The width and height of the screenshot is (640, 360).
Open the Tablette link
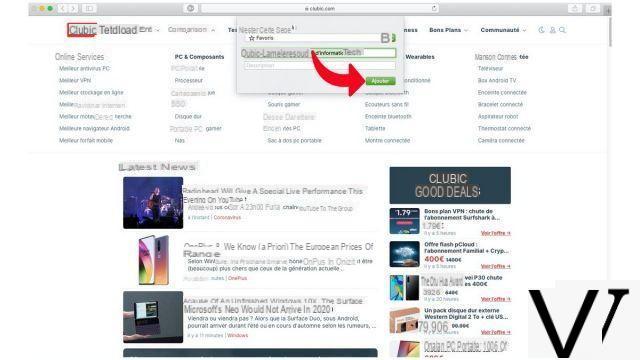click(x=375, y=128)
